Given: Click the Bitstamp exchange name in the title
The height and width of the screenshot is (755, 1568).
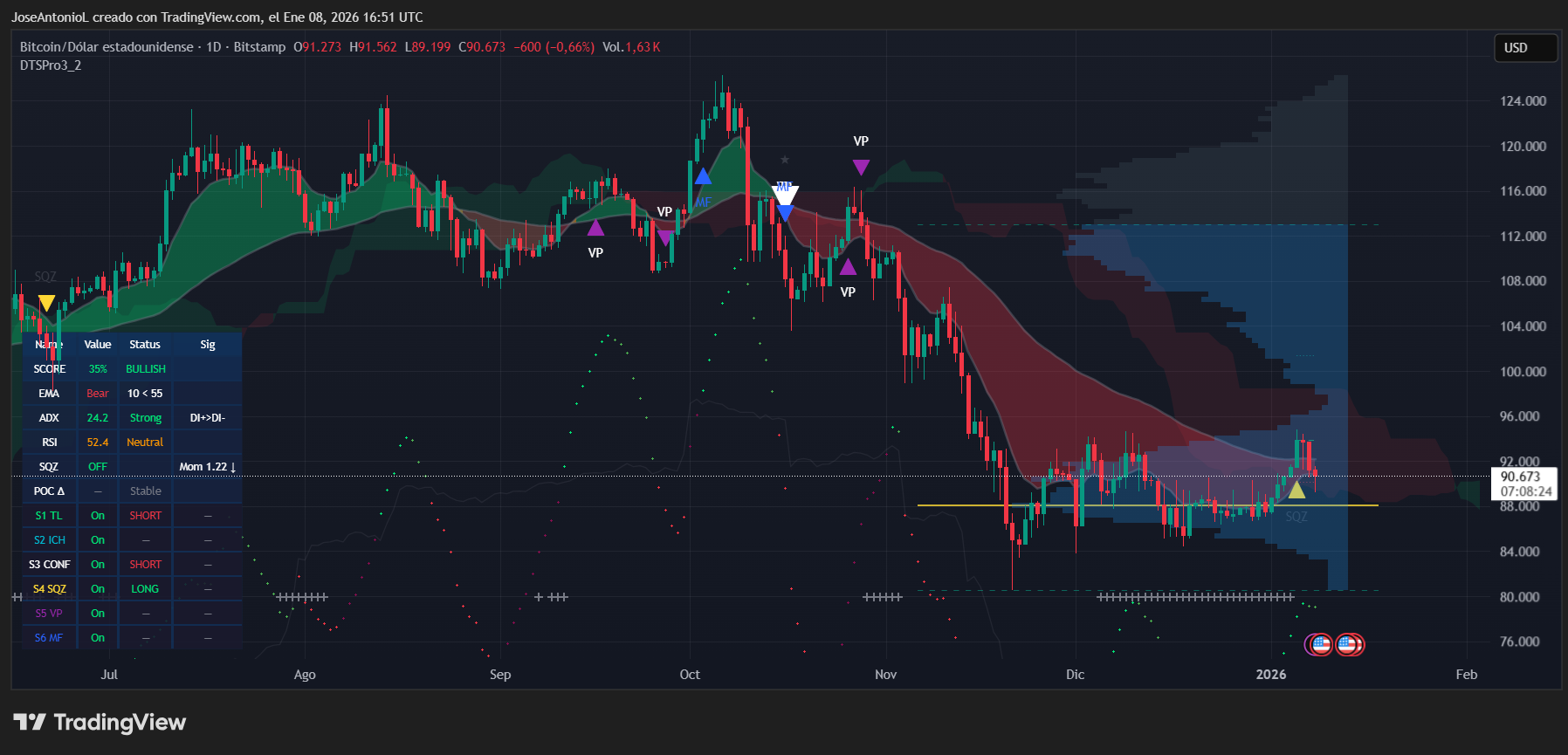Looking at the screenshot, I should pyautogui.click(x=259, y=47).
